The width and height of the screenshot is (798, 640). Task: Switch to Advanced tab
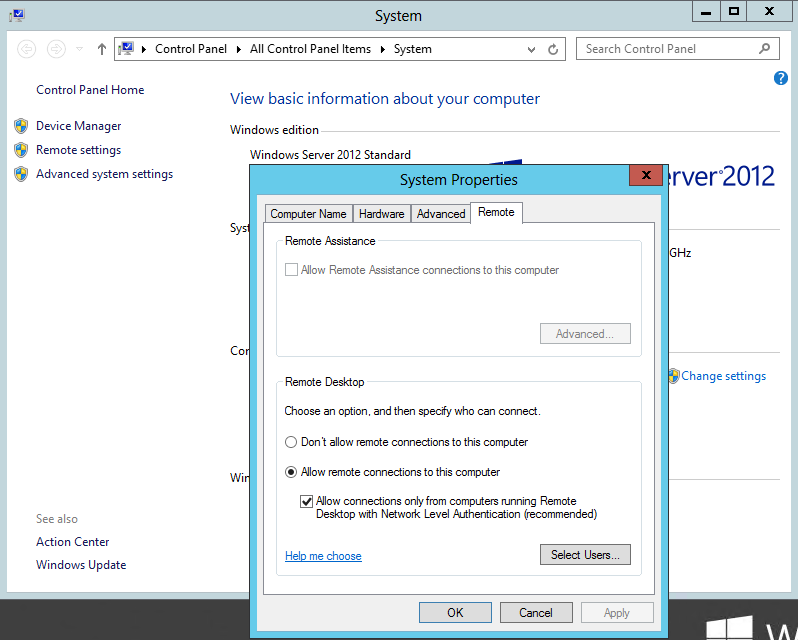[441, 214]
